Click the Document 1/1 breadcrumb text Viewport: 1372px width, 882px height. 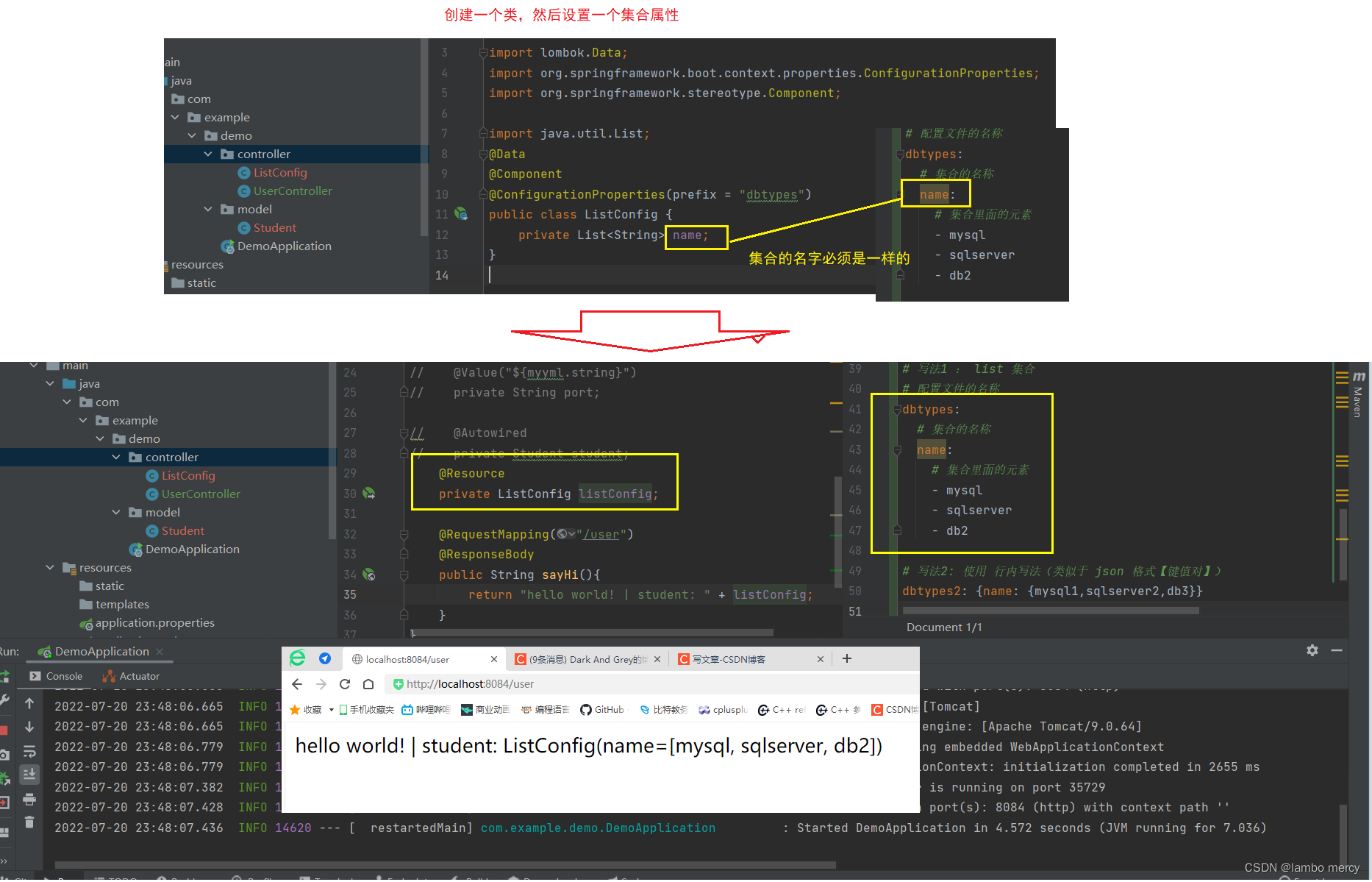[x=944, y=627]
